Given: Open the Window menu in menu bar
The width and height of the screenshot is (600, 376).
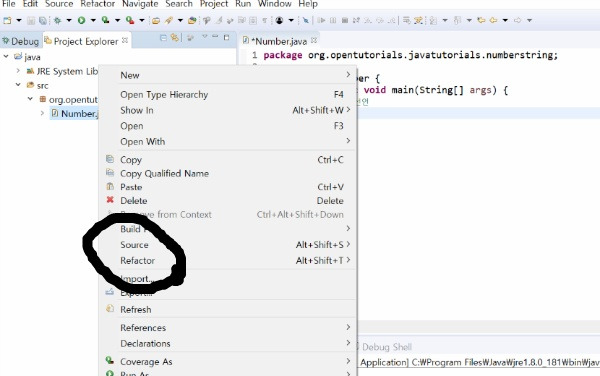Looking at the screenshot, I should pyautogui.click(x=274, y=4).
